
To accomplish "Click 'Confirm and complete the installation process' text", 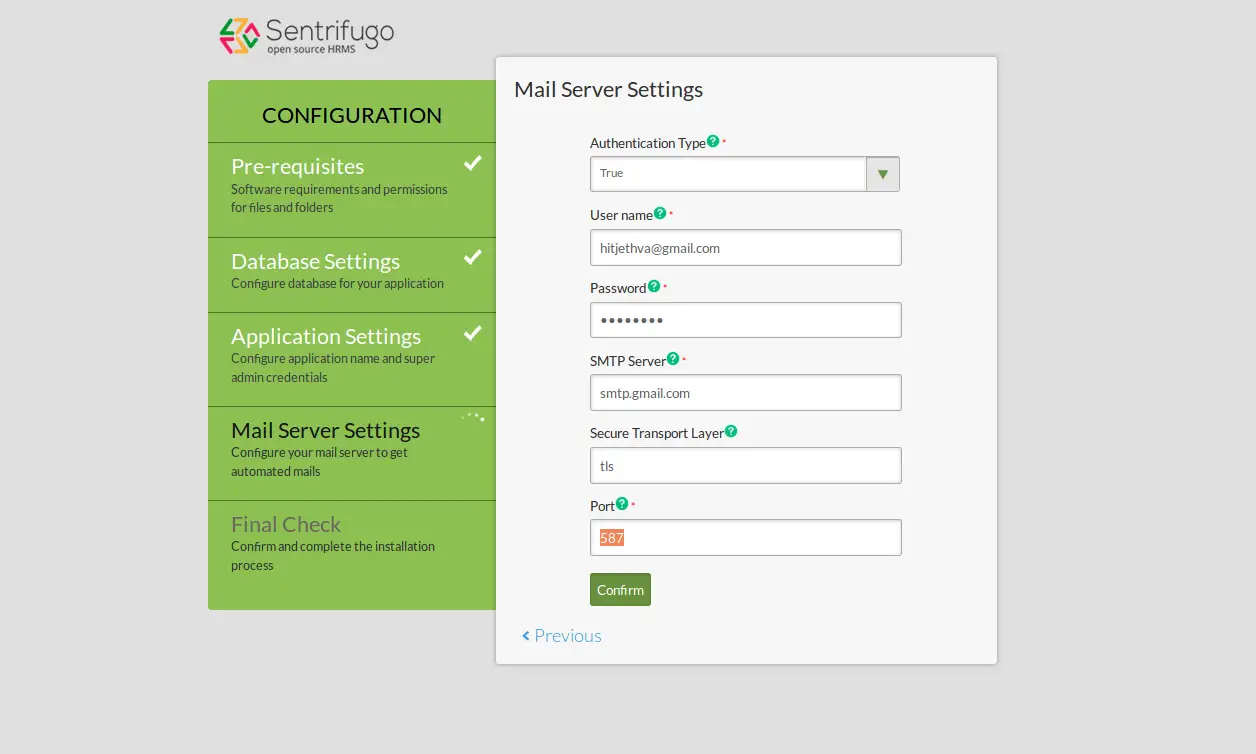I will coord(333,556).
